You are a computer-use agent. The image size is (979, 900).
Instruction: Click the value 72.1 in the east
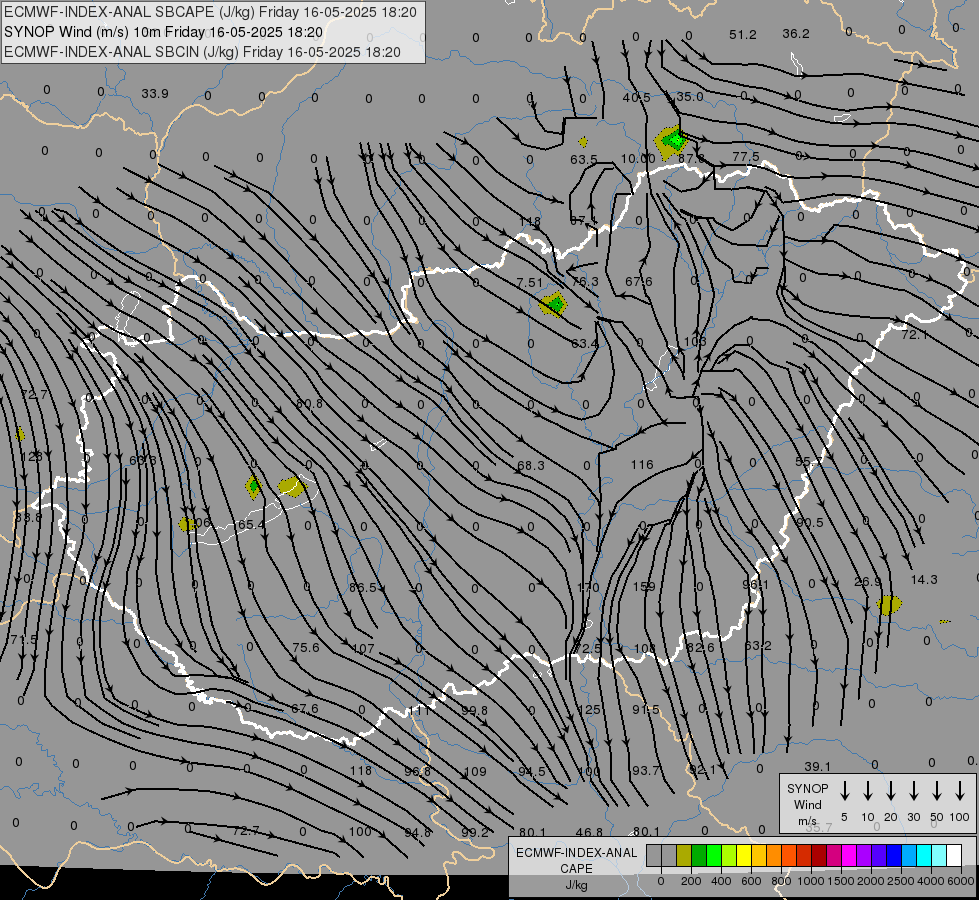pos(914,335)
